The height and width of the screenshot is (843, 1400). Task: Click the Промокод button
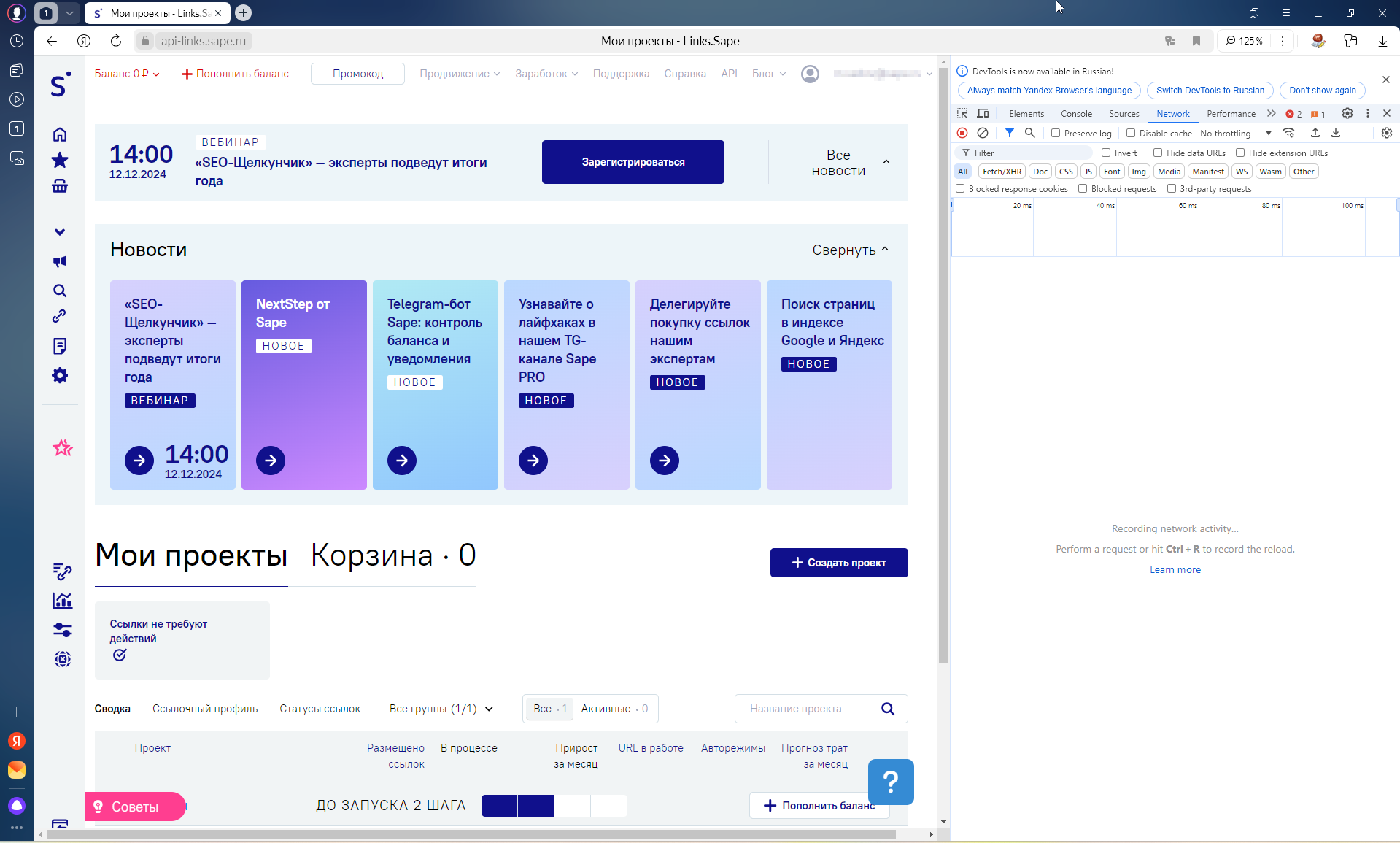(x=357, y=74)
